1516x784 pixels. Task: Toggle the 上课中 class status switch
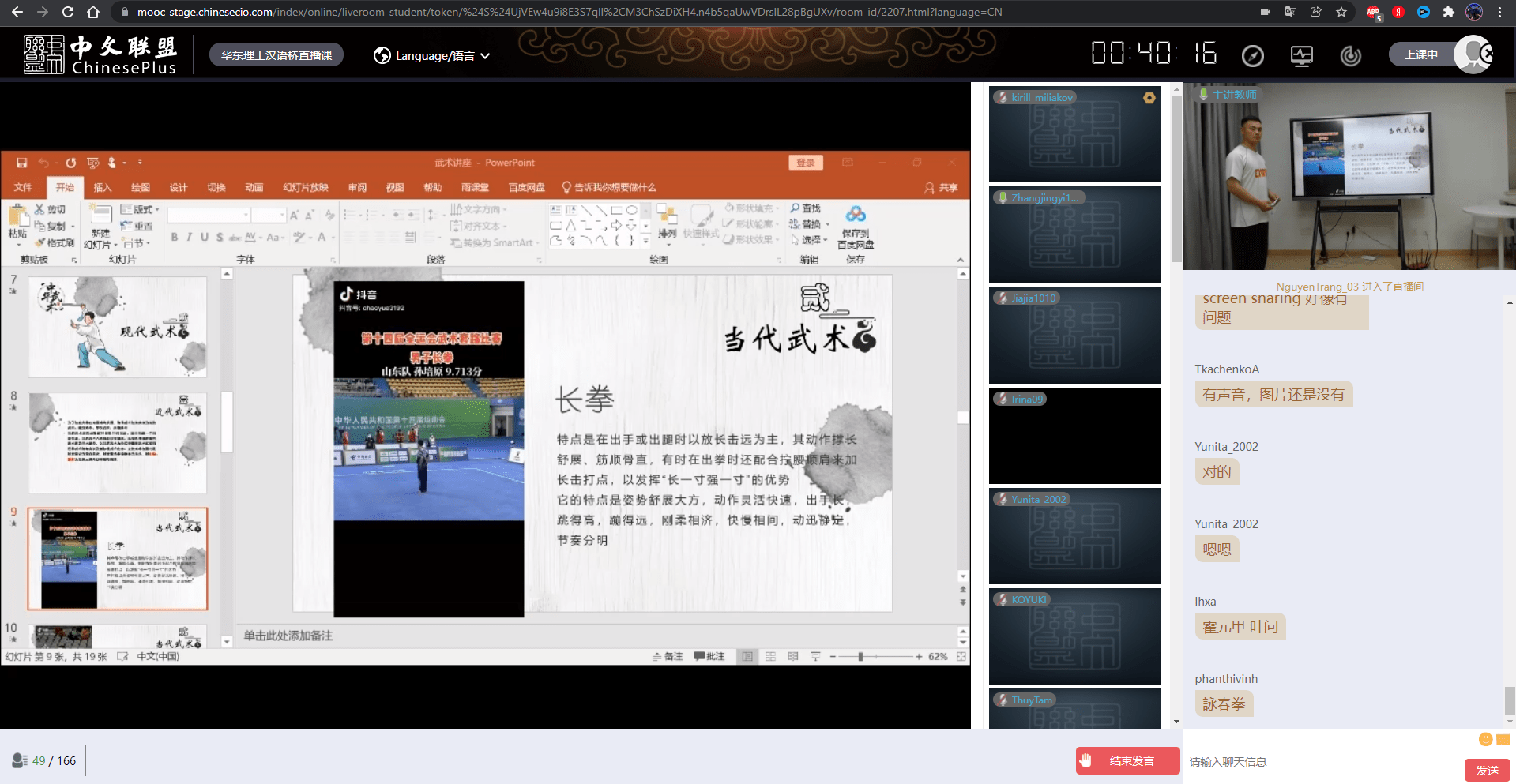[x=1440, y=54]
